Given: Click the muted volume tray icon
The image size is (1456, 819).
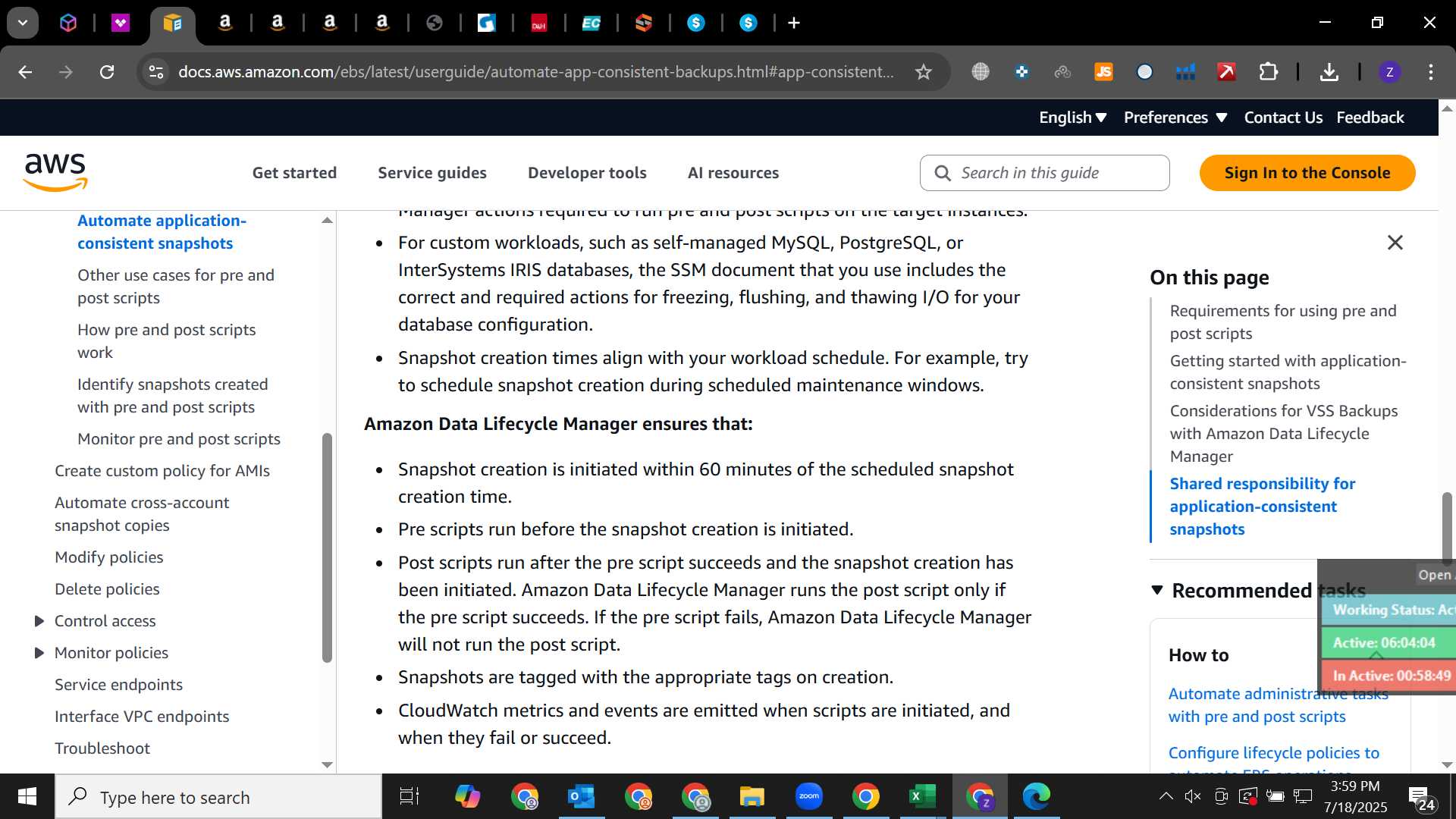Looking at the screenshot, I should point(1193,796).
